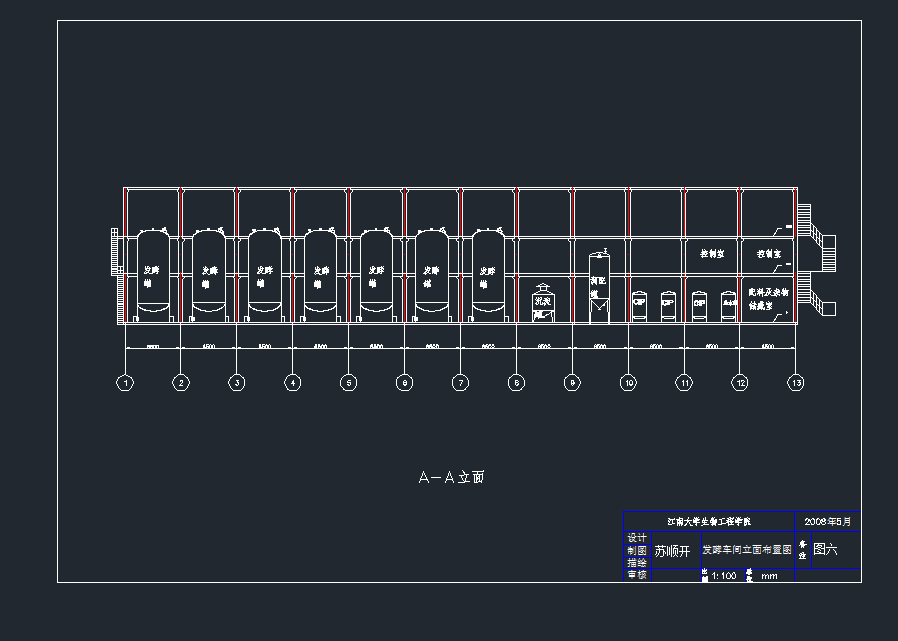The image size is (898, 641).
Task: Click the 控制室 label between axes 11 and 12
Action: click(x=712, y=255)
